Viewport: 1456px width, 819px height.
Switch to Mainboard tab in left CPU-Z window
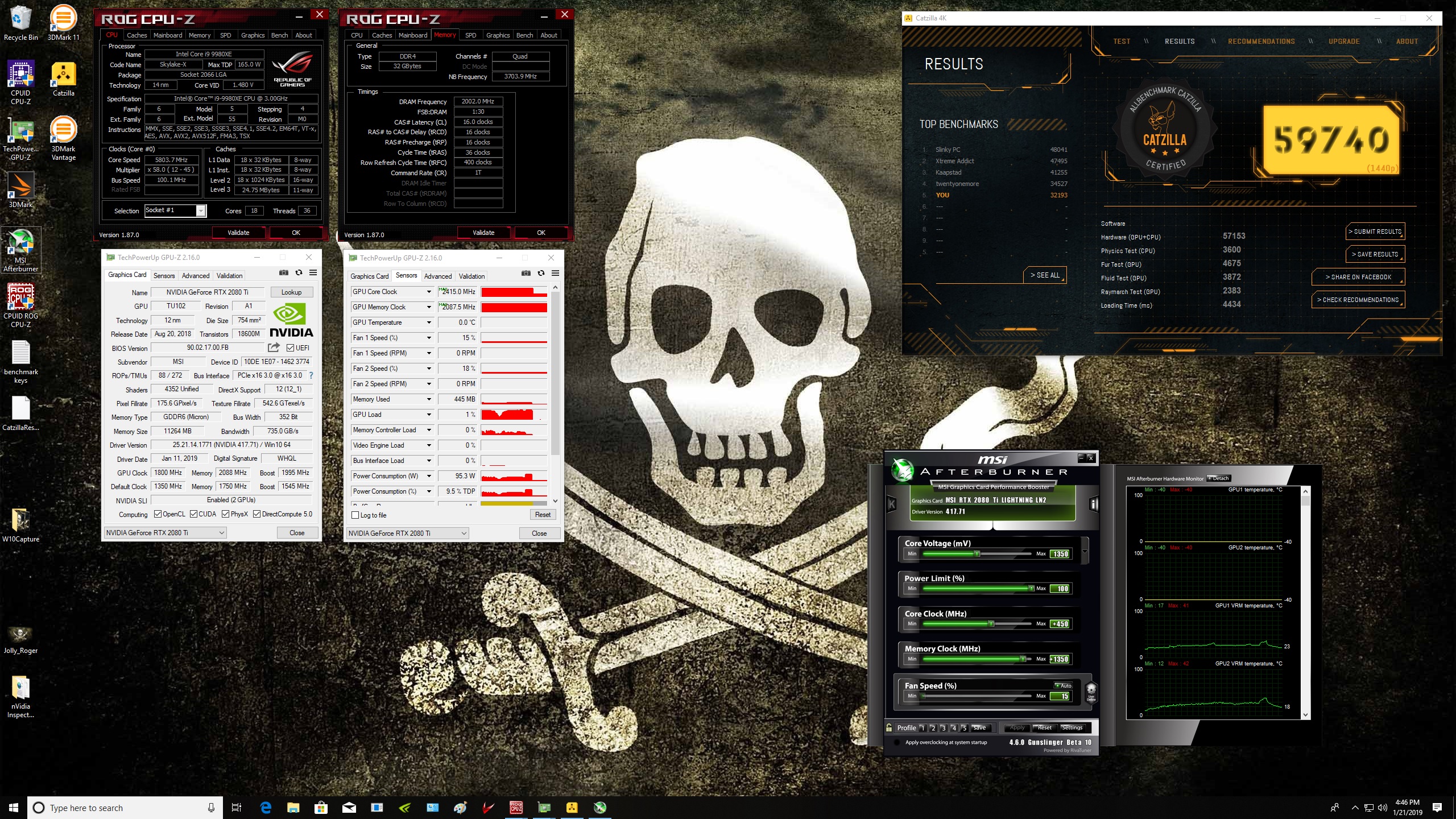click(168, 35)
